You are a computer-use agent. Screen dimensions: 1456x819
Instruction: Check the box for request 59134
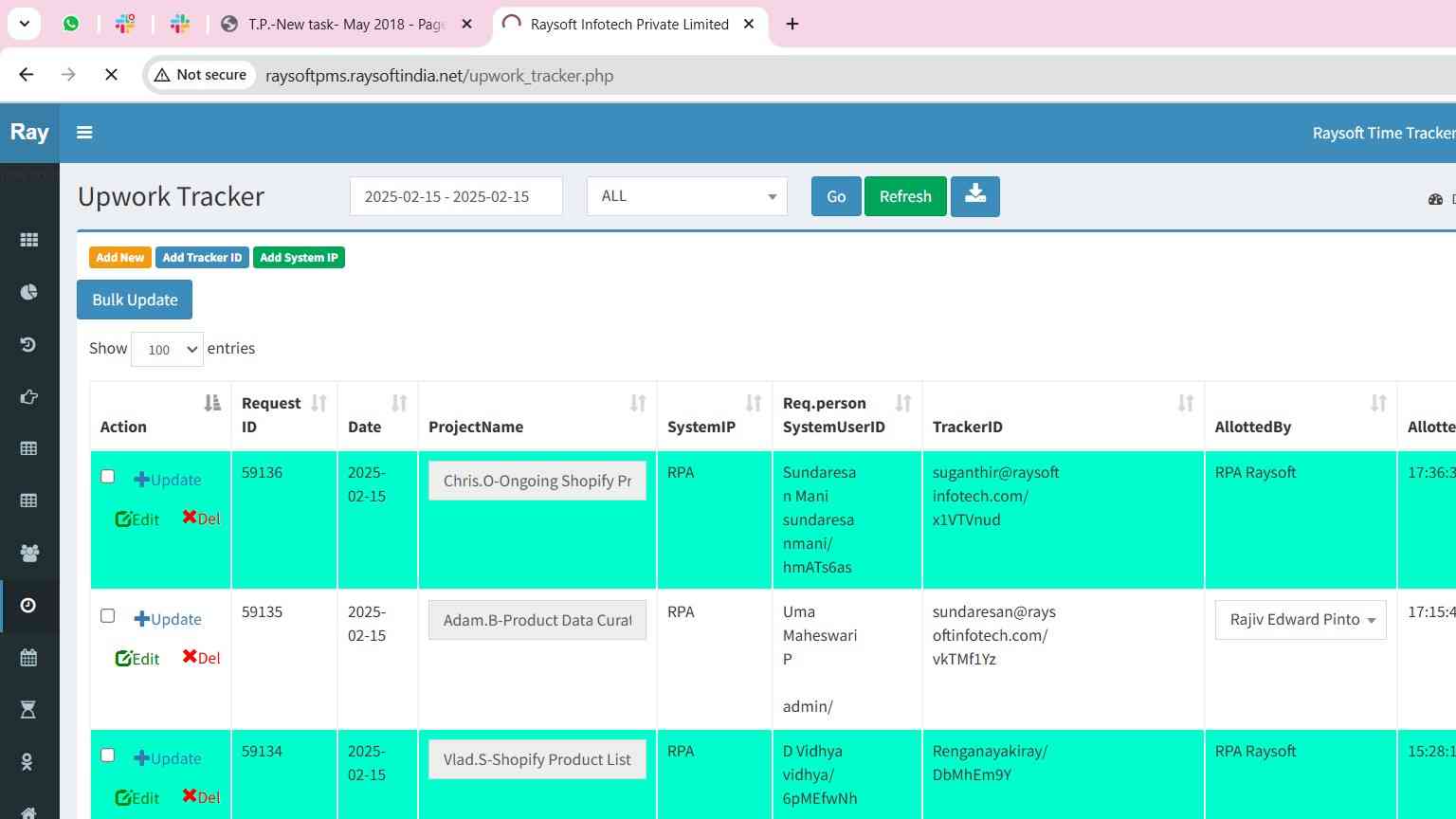point(108,755)
